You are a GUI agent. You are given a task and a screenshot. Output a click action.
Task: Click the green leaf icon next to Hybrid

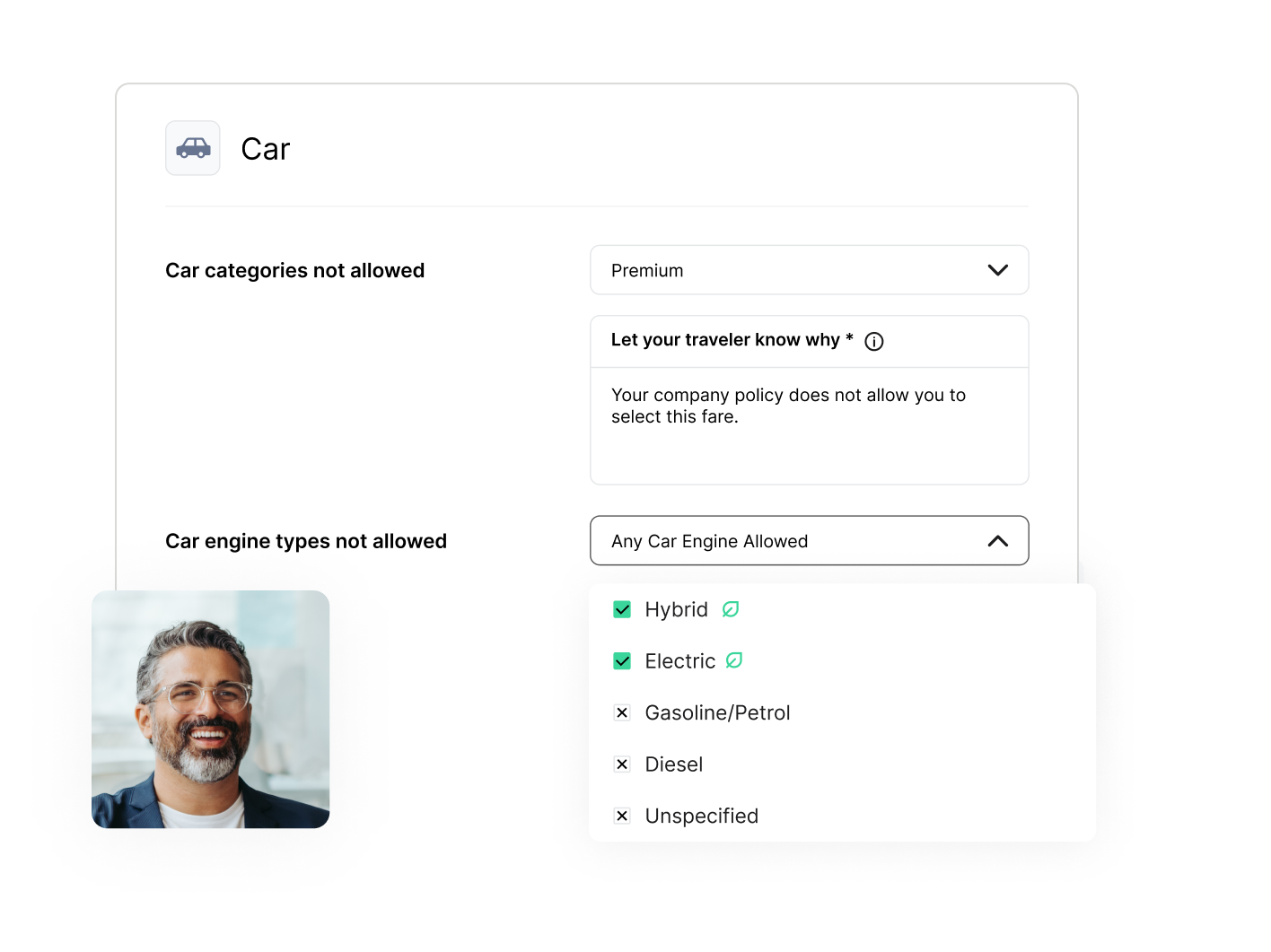(x=731, y=609)
